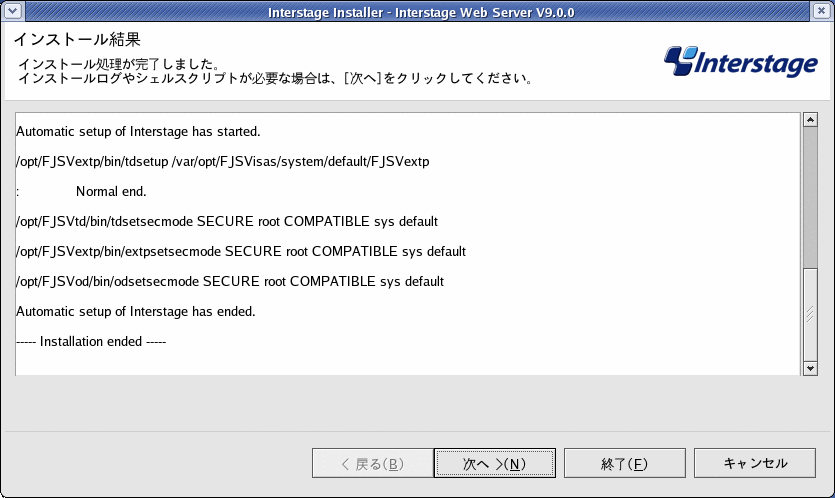Screen dimensions: 835x498
Task: Click the 次へ >(N) button
Action: [495, 463]
